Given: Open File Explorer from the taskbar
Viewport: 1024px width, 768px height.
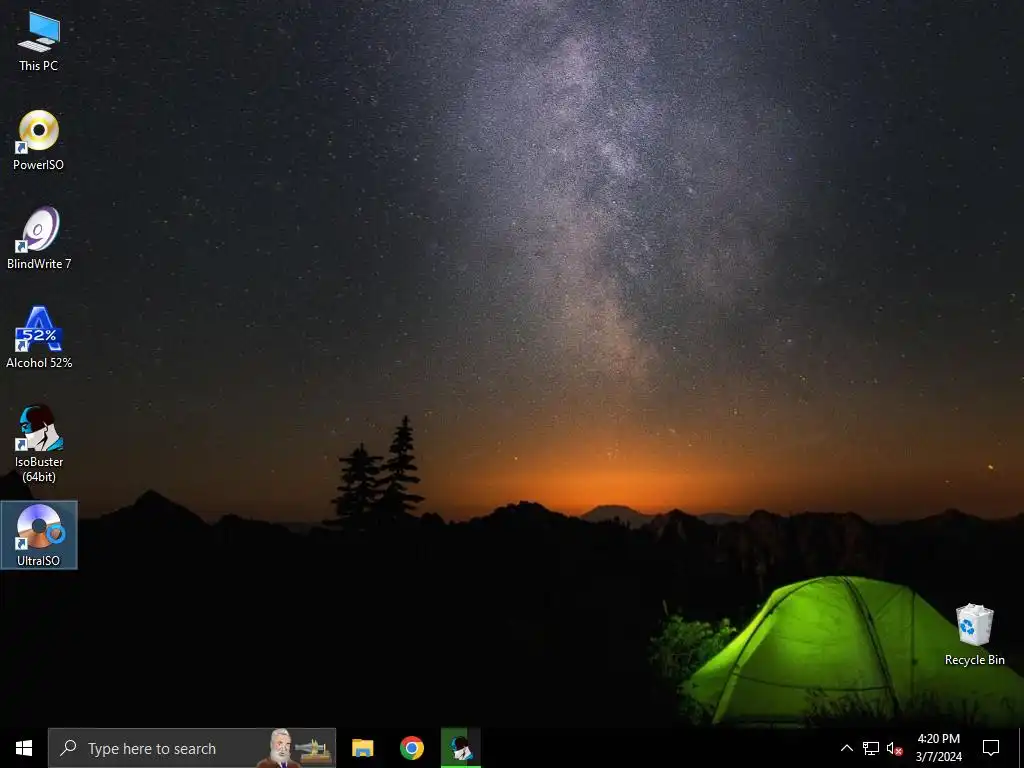Looking at the screenshot, I should [x=362, y=748].
